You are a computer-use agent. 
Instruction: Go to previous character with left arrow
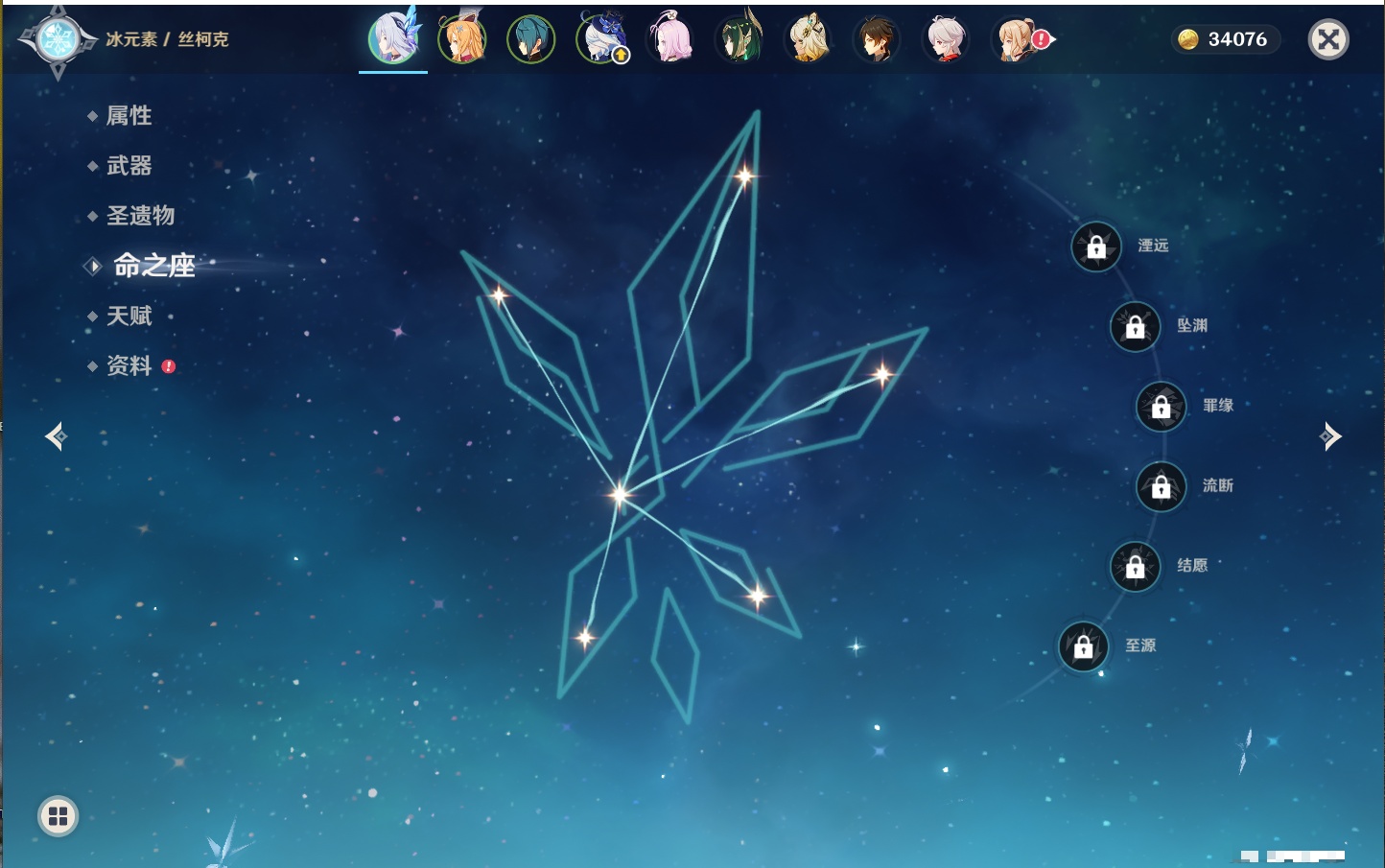coord(56,436)
